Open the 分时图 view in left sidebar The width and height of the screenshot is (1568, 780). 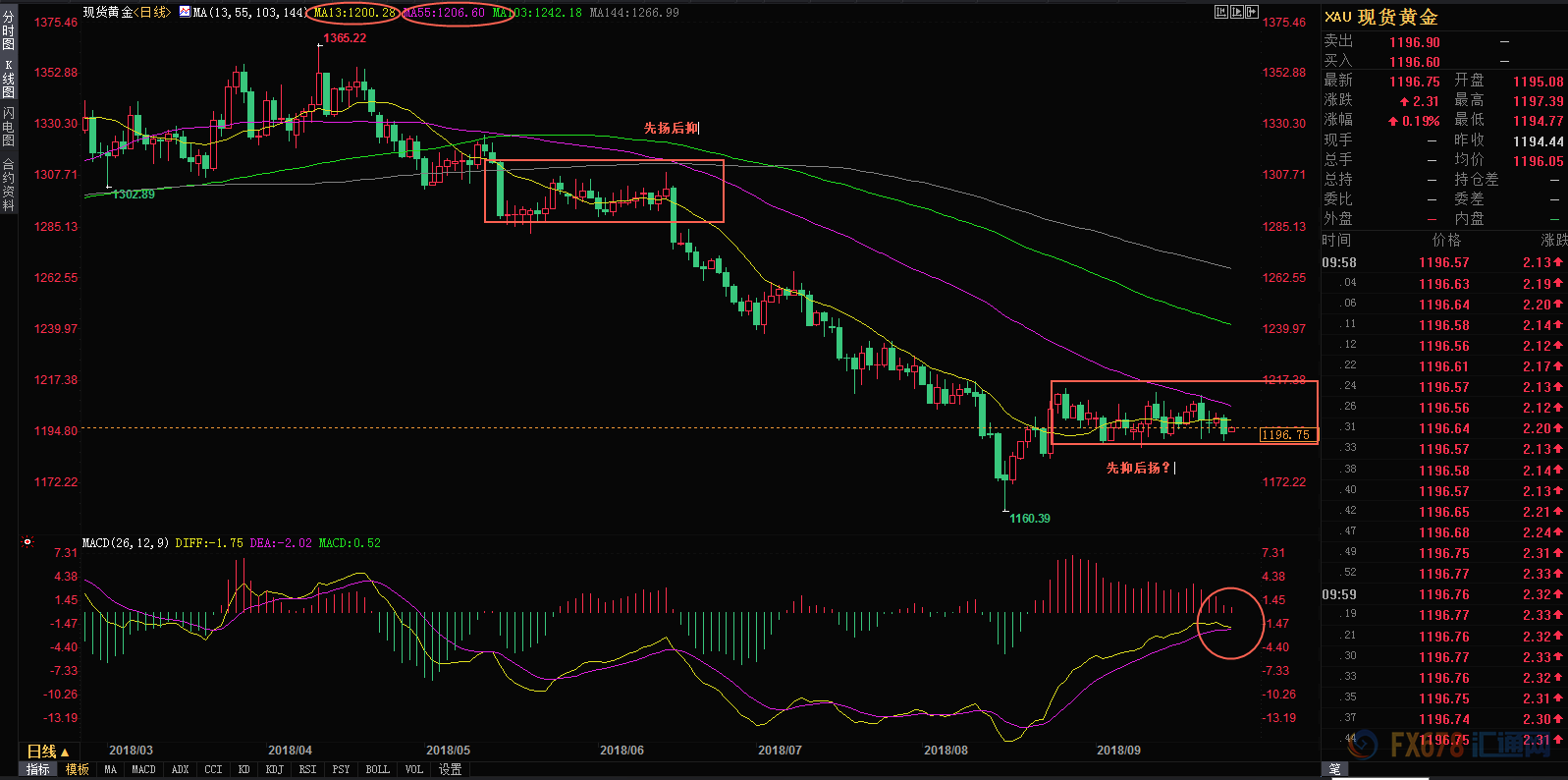pyautogui.click(x=9, y=30)
